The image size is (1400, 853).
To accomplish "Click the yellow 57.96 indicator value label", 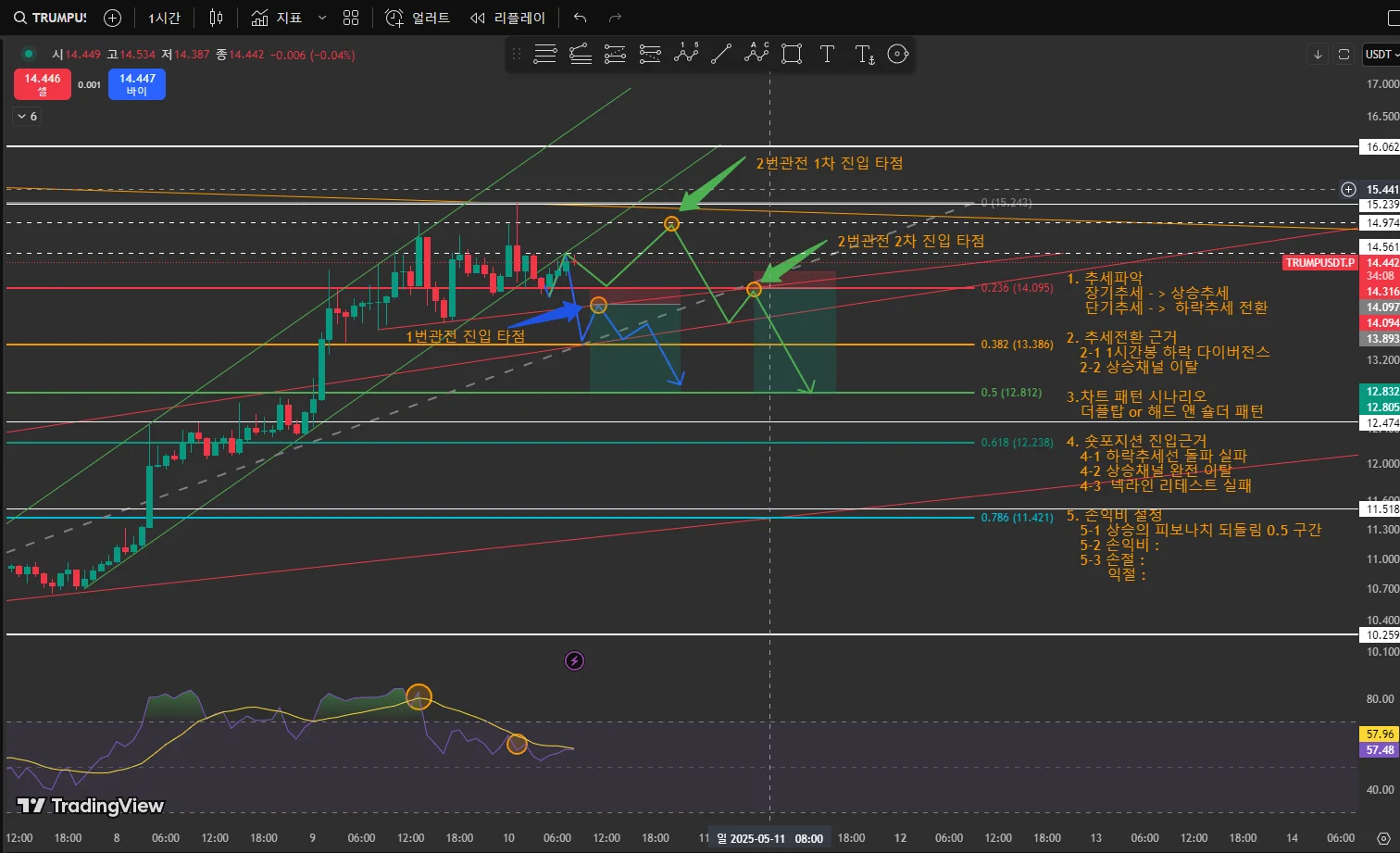I will tap(1380, 734).
